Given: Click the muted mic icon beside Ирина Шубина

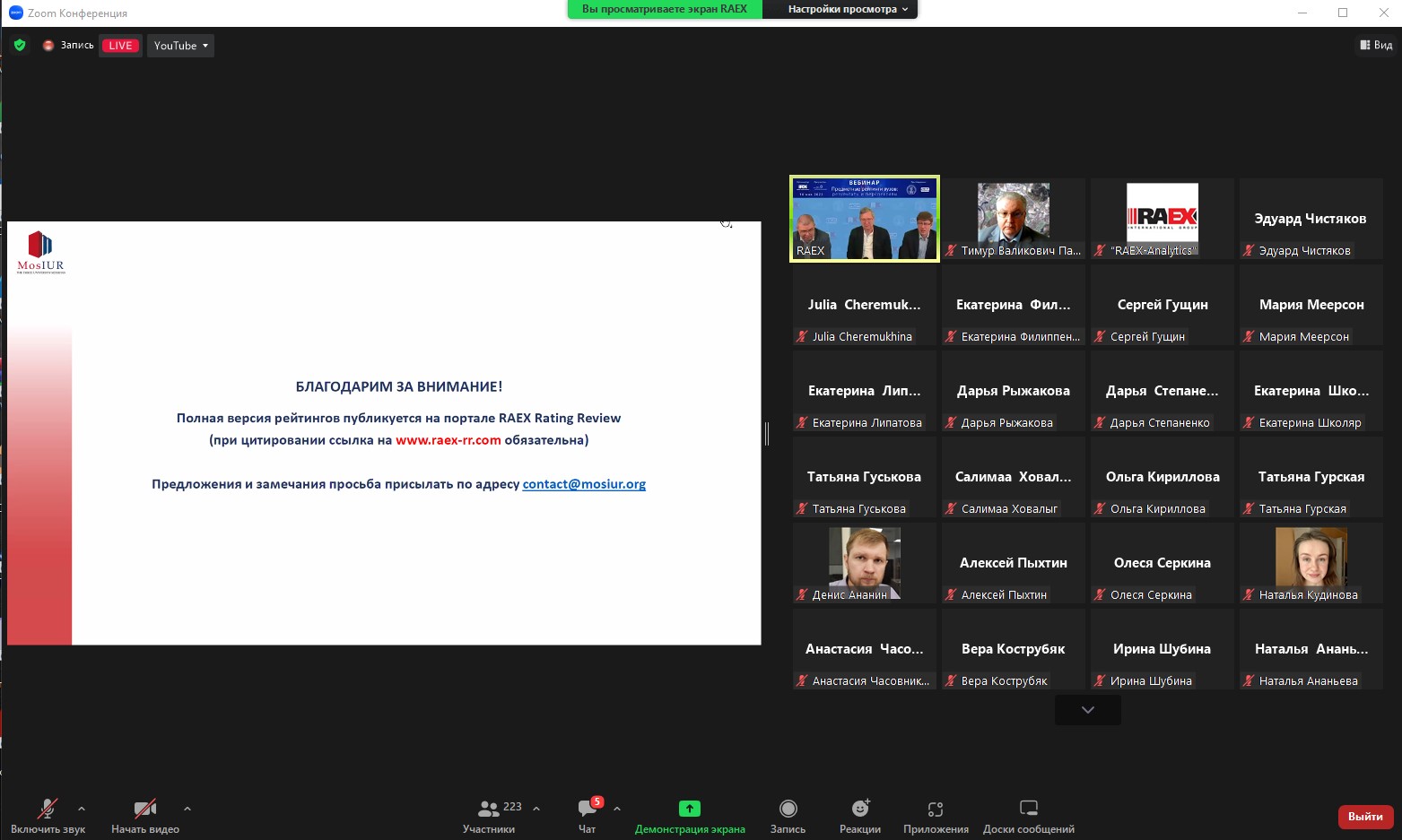Looking at the screenshot, I should click(1100, 681).
